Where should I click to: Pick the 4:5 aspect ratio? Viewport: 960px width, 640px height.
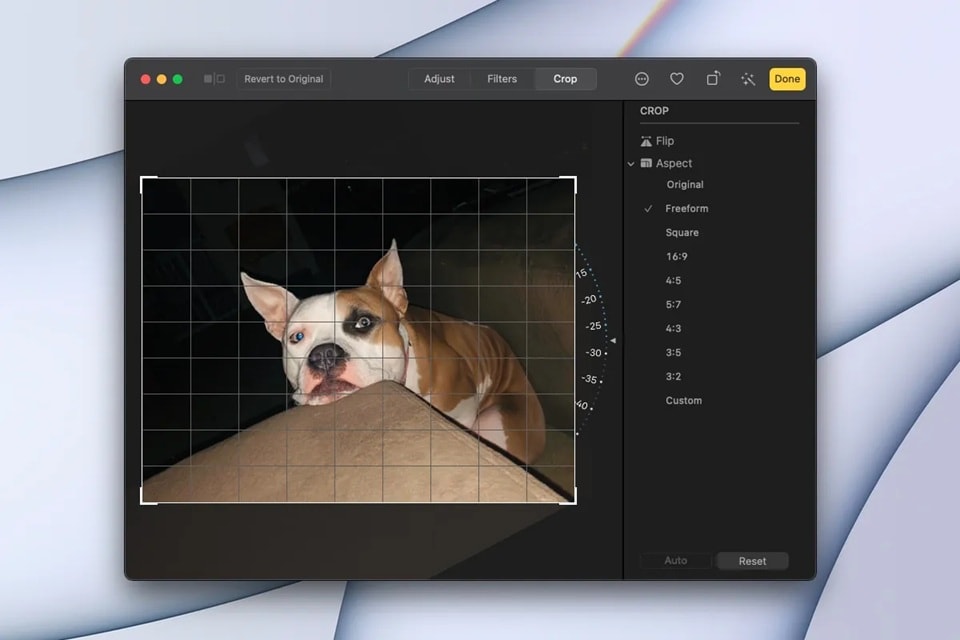673,280
